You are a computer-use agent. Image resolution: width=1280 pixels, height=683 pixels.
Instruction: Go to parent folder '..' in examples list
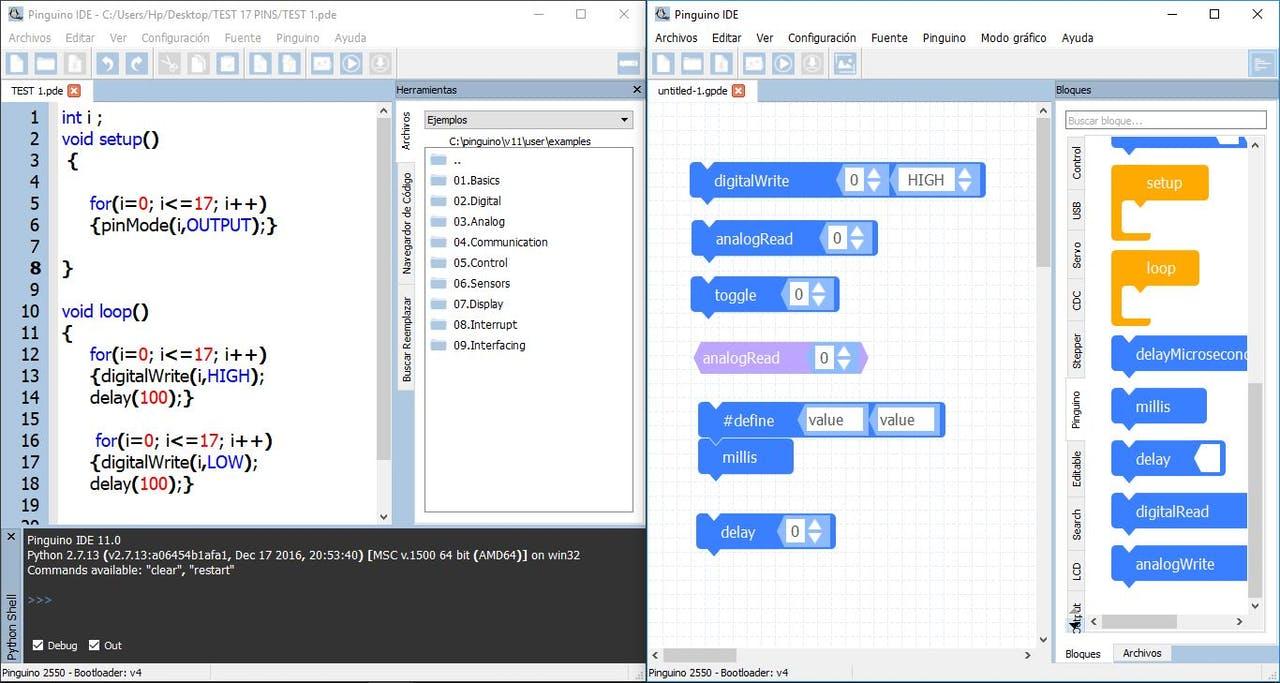457,160
